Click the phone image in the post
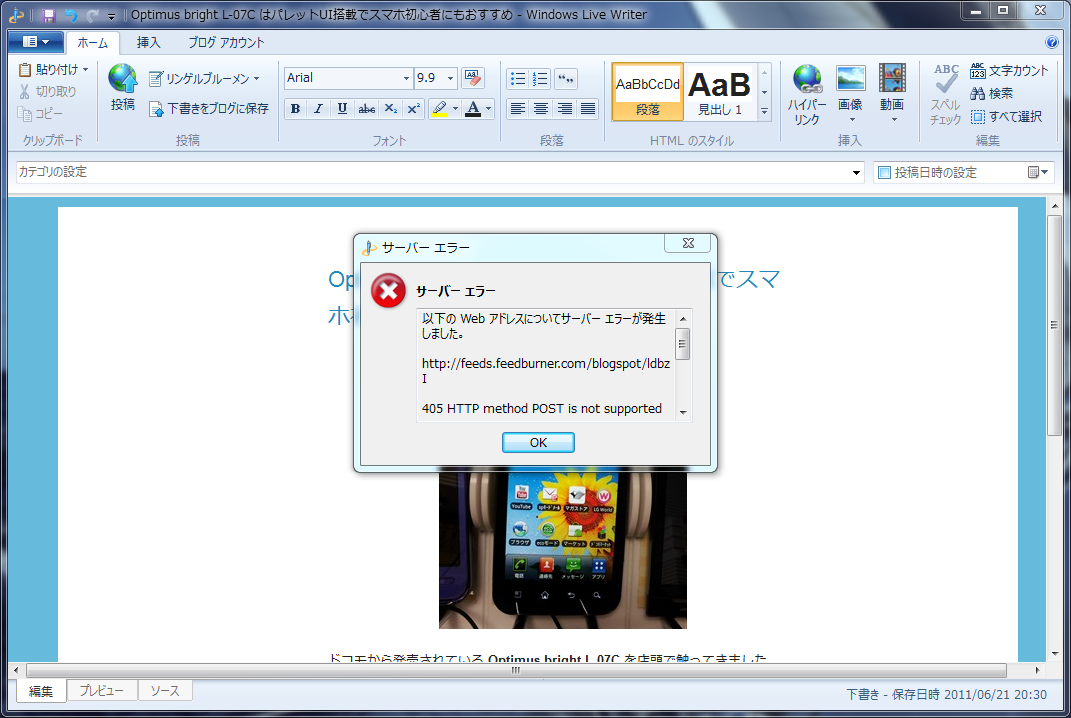Image resolution: width=1071 pixels, height=718 pixels. [562, 548]
